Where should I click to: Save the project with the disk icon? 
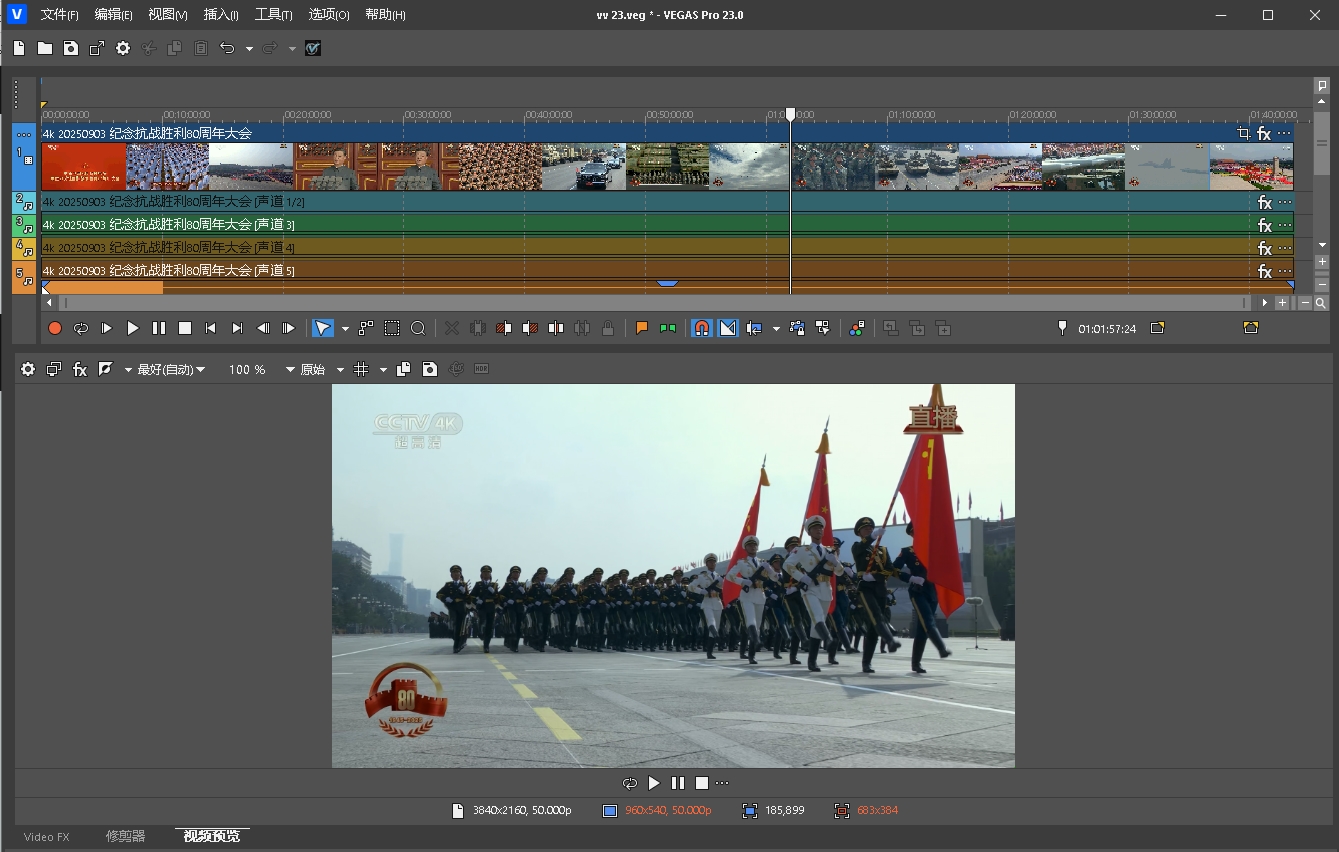(71, 48)
